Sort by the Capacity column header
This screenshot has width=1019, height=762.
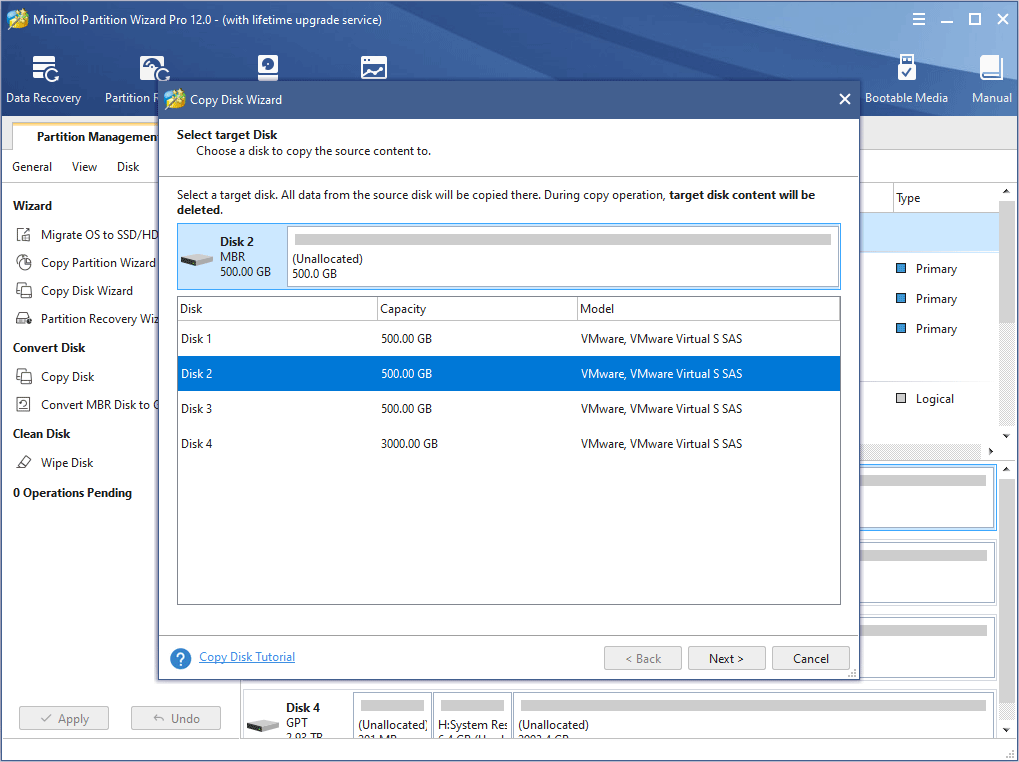(x=478, y=309)
